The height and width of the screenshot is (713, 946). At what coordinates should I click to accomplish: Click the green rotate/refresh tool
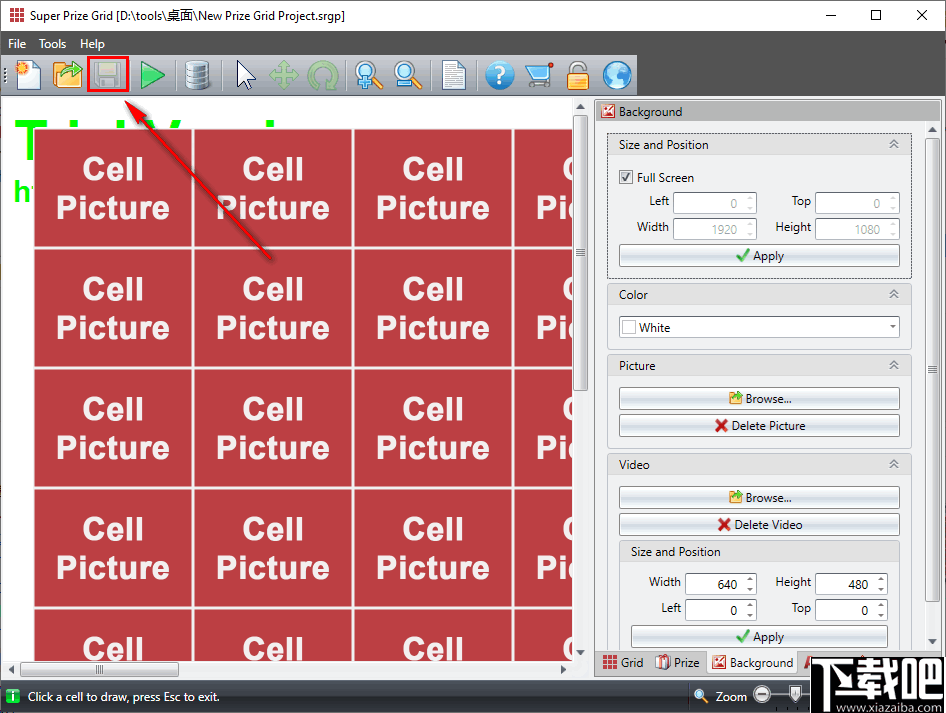point(323,75)
